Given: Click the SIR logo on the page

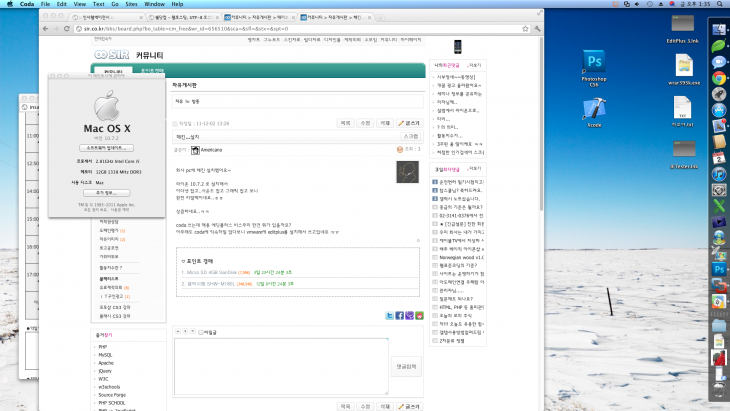Looking at the screenshot, I should coord(111,54).
